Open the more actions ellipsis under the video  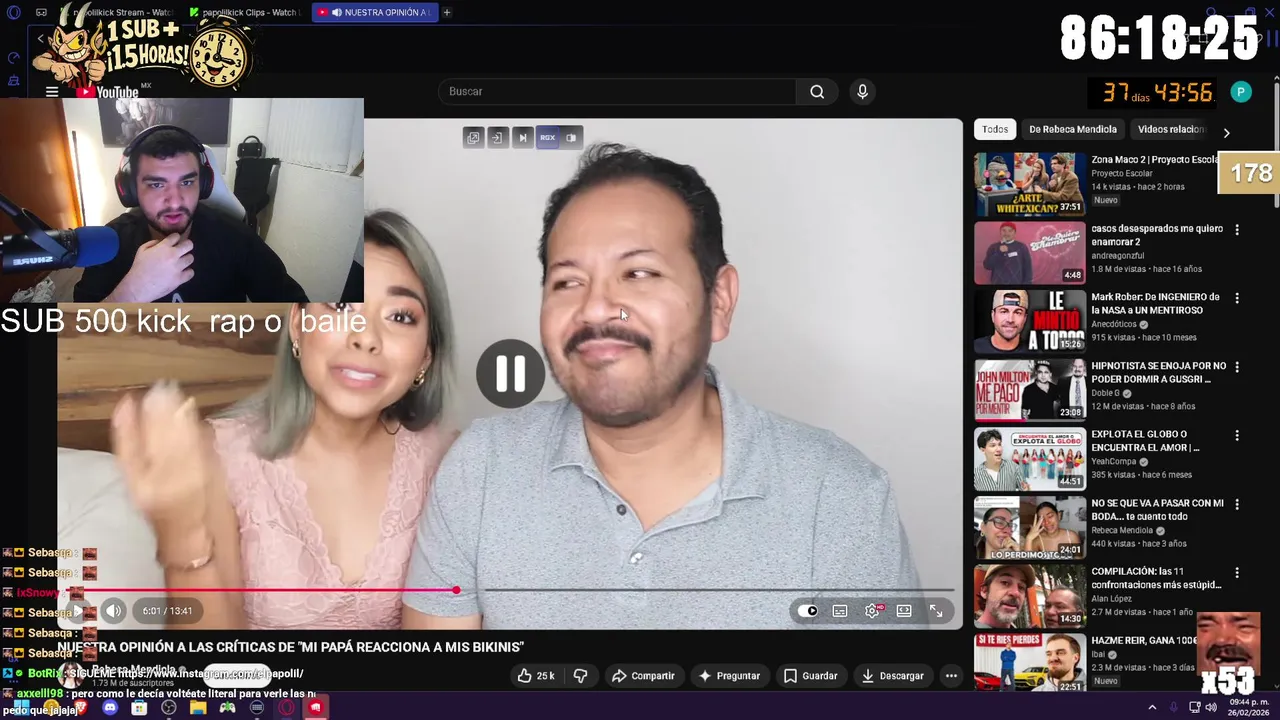pos(951,676)
